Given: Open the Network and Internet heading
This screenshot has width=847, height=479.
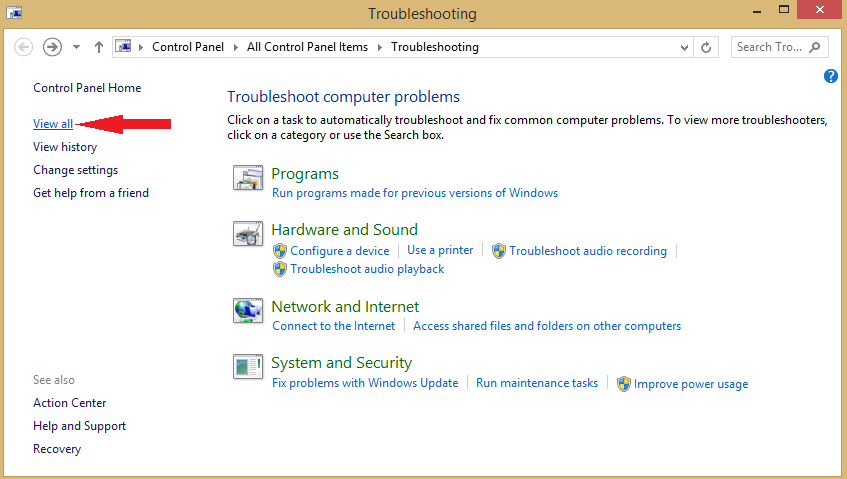Looking at the screenshot, I should tap(345, 307).
